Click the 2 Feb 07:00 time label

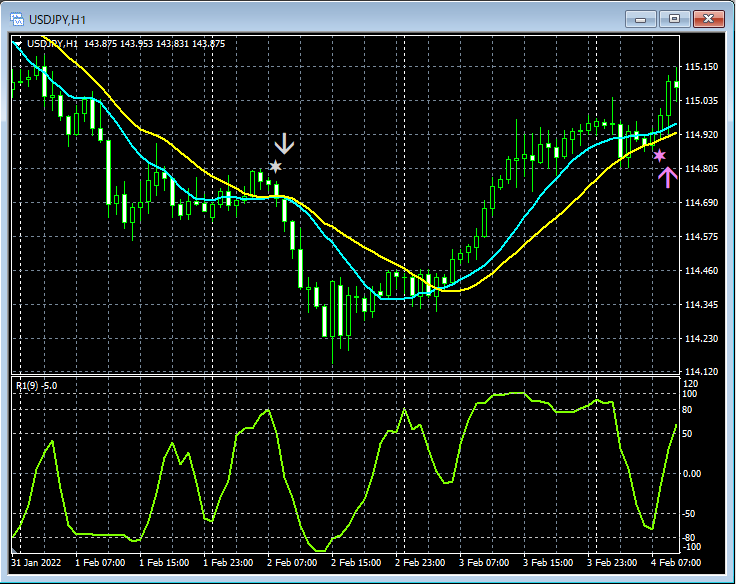click(292, 563)
